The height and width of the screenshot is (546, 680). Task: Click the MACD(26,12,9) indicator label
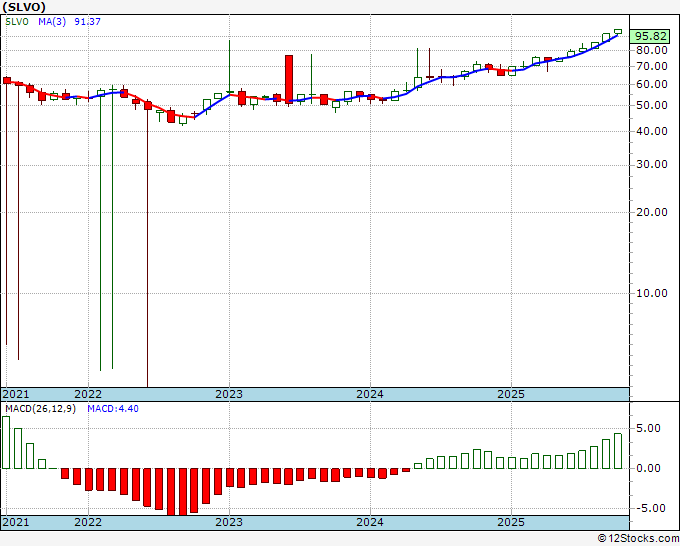pos(40,409)
